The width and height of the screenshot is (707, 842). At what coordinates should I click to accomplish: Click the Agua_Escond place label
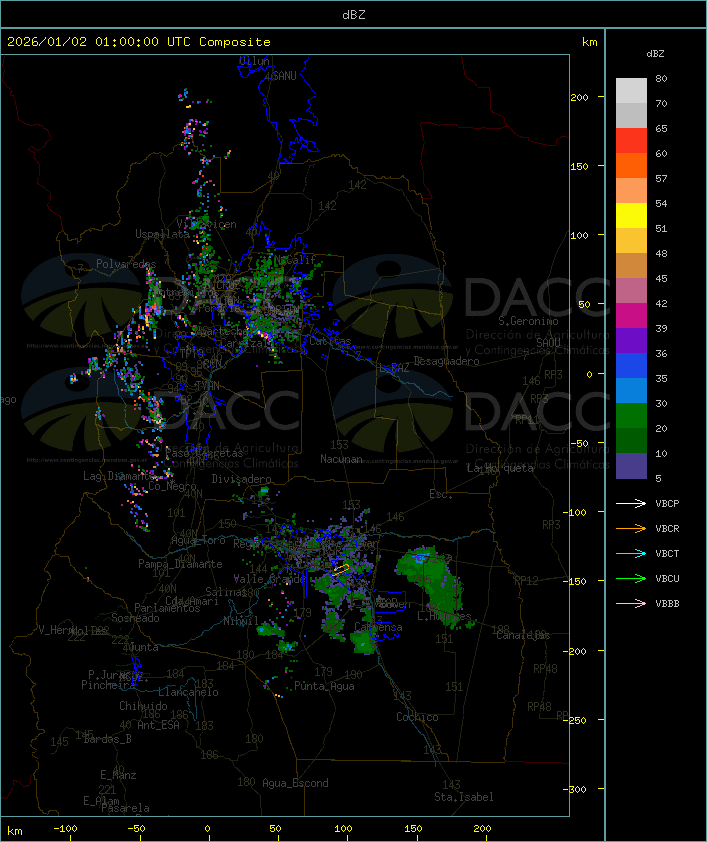(x=295, y=783)
